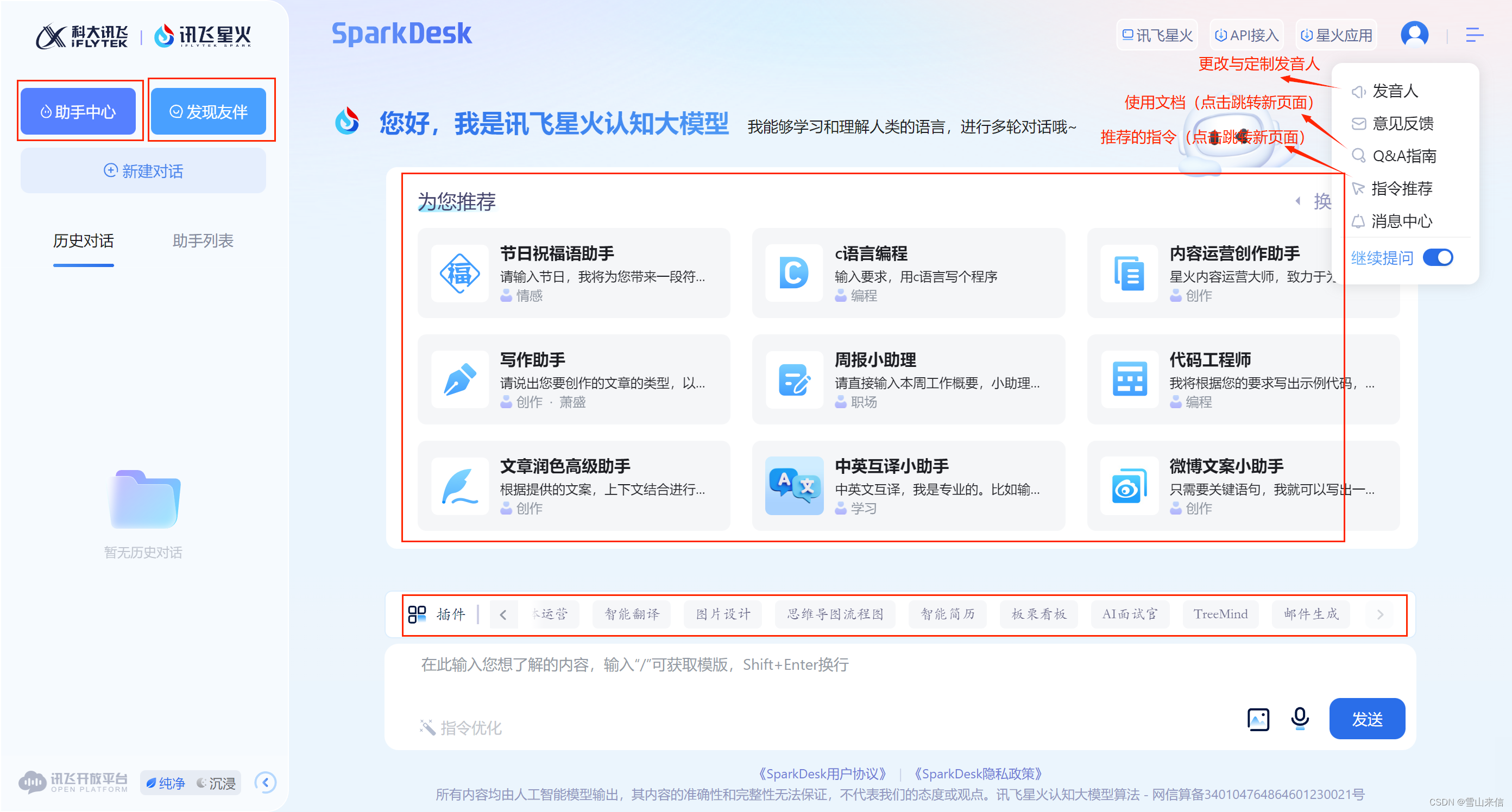
Task: Click the 微博文案小助手 Weibo icon
Action: tap(1129, 486)
